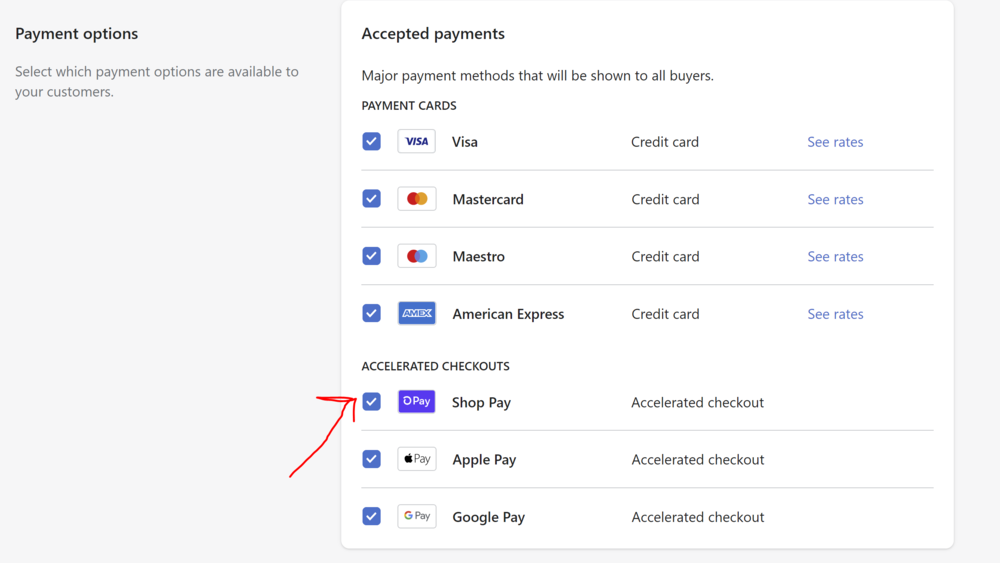Image resolution: width=1000 pixels, height=563 pixels.
Task: Open See rates for Visa
Action: [x=835, y=142]
